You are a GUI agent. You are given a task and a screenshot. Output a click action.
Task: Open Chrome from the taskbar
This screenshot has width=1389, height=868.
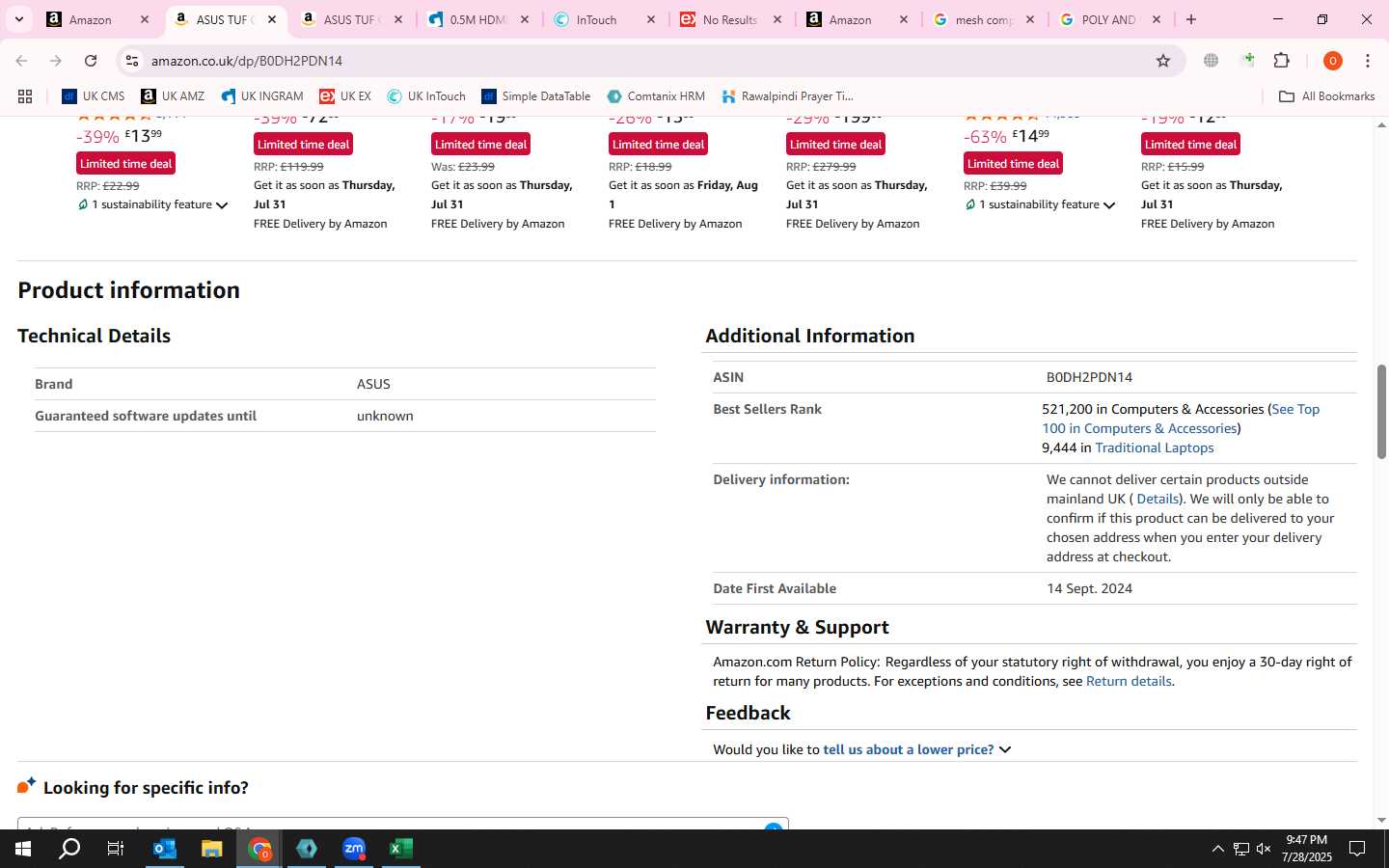(x=259, y=849)
